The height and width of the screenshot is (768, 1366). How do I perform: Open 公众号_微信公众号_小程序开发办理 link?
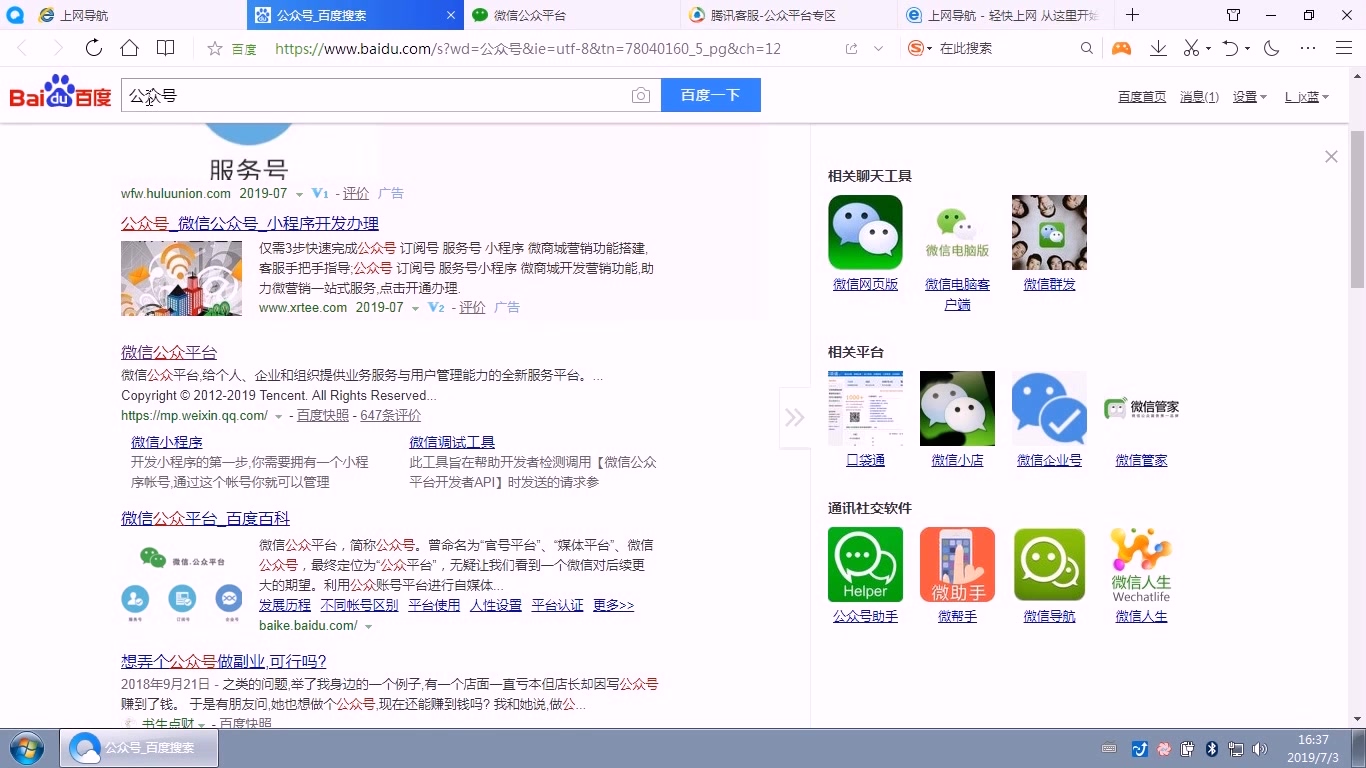250,223
